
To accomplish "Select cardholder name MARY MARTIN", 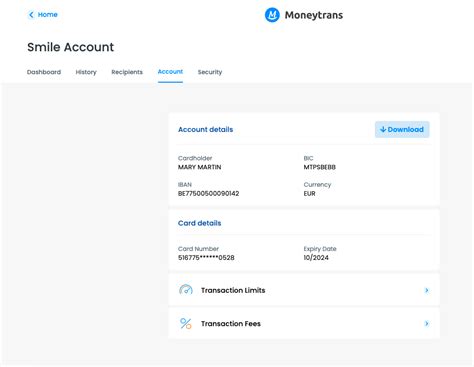I will click(x=200, y=167).
